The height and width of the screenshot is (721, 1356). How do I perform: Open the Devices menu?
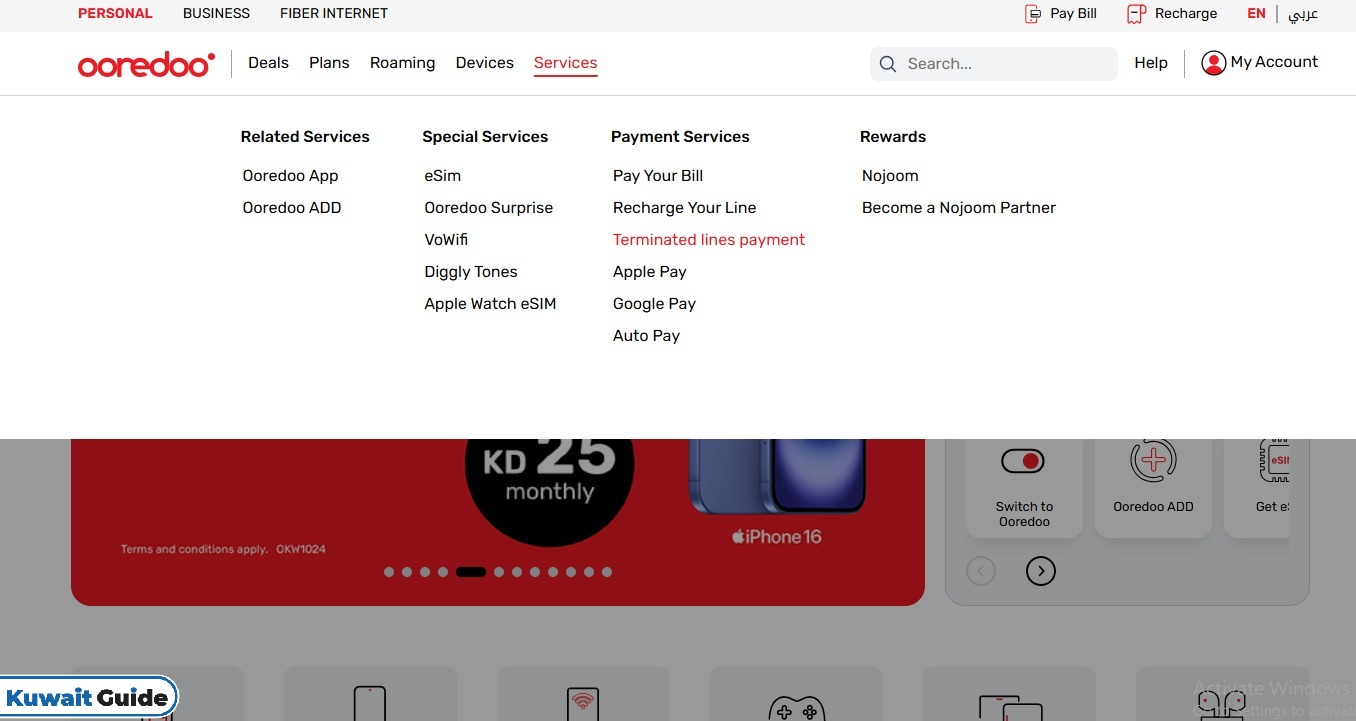pos(484,63)
